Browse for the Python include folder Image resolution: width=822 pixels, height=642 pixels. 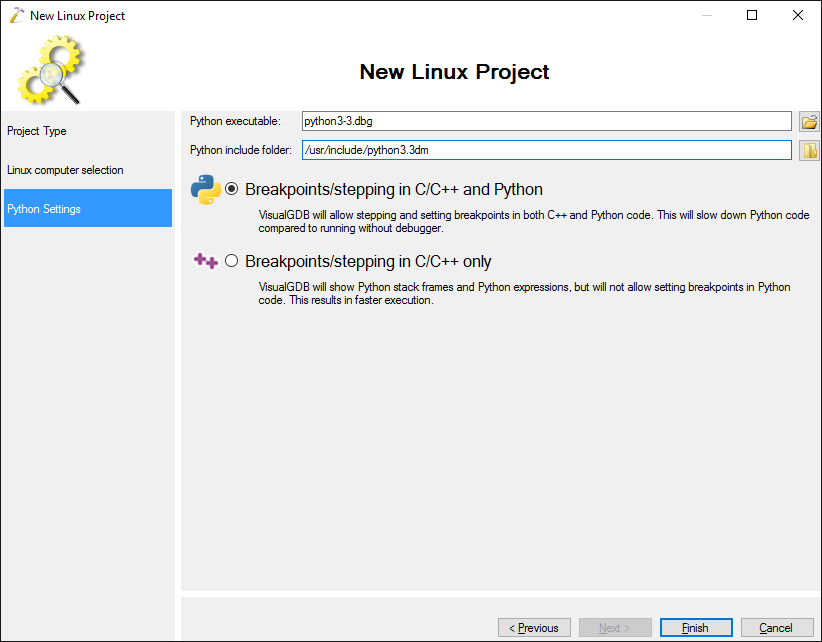810,151
